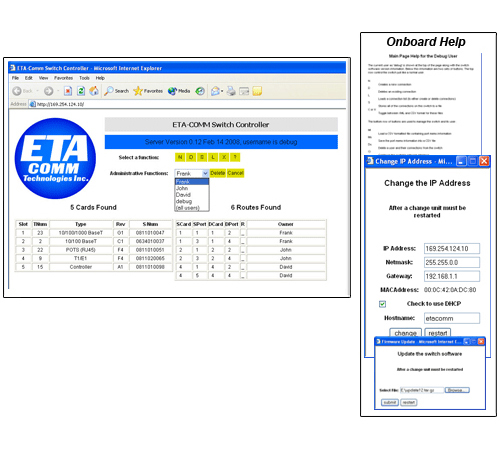Viewport: 500px width, 452px height.
Task: Click Browse button in Firmware Update window
Action: click(x=457, y=390)
